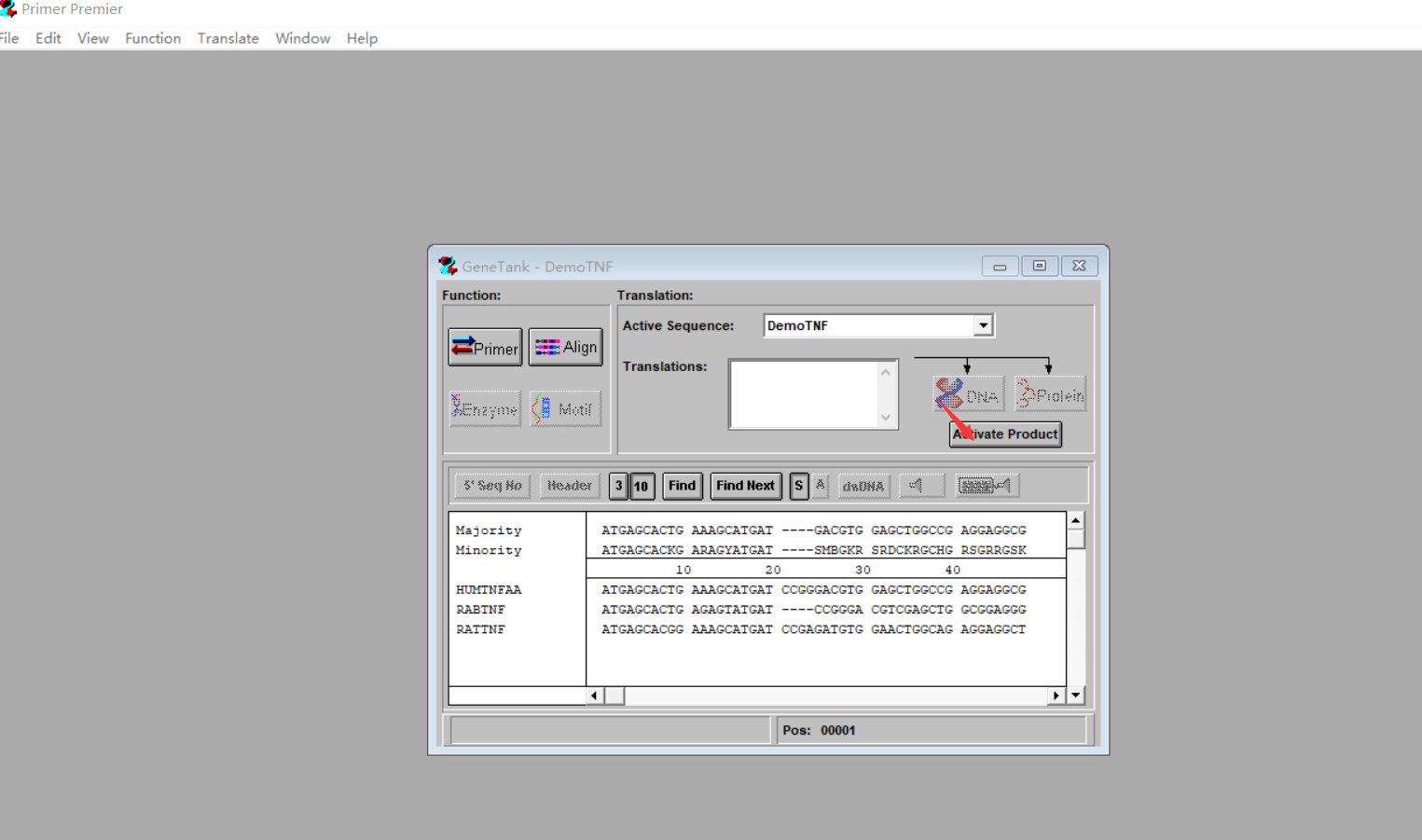1422x840 pixels.
Task: Click the horizontal scrollbar thumb
Action: pyautogui.click(x=614, y=695)
